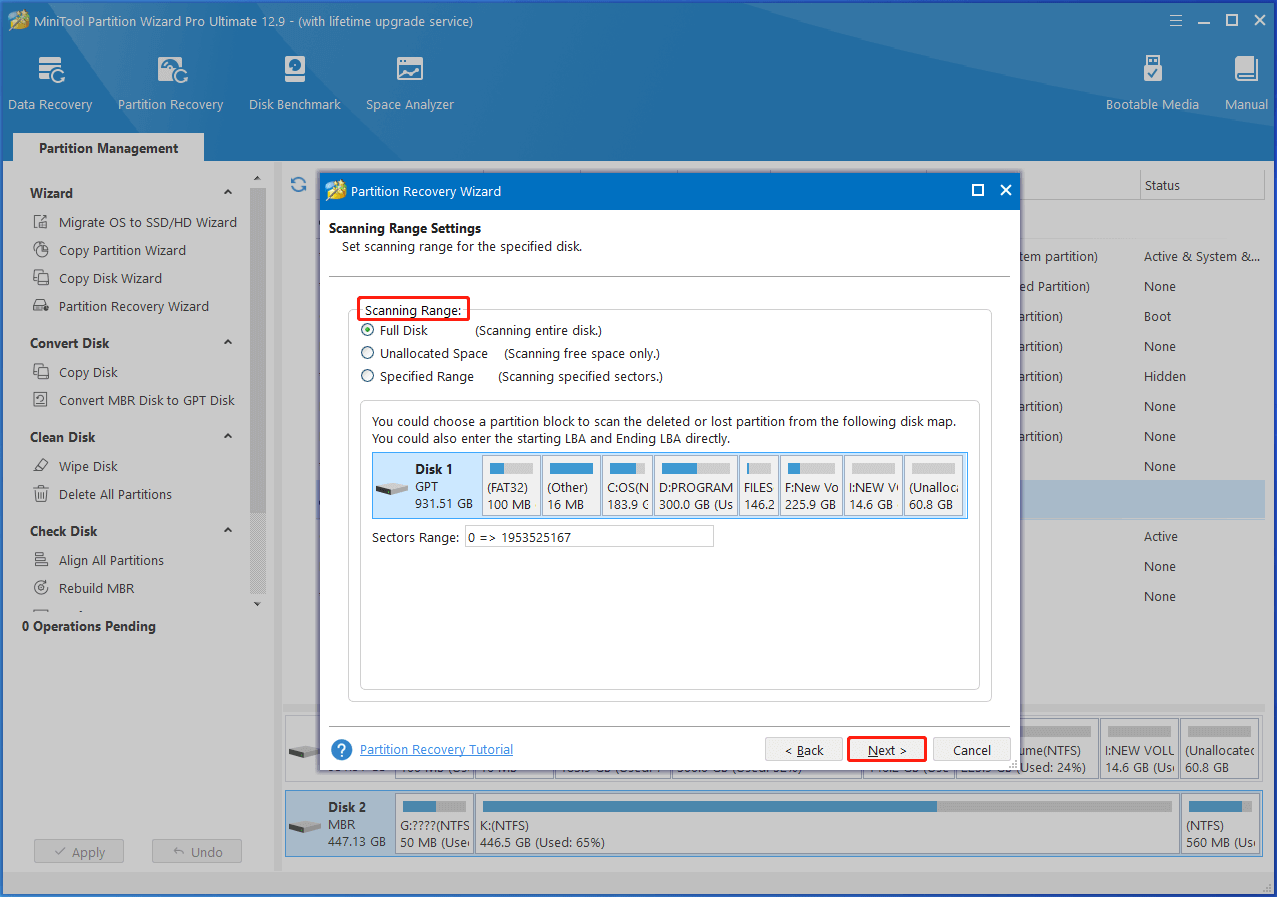The height and width of the screenshot is (897, 1277).
Task: Select the F:New Vo 225.9 GB block
Action: pyautogui.click(x=811, y=486)
